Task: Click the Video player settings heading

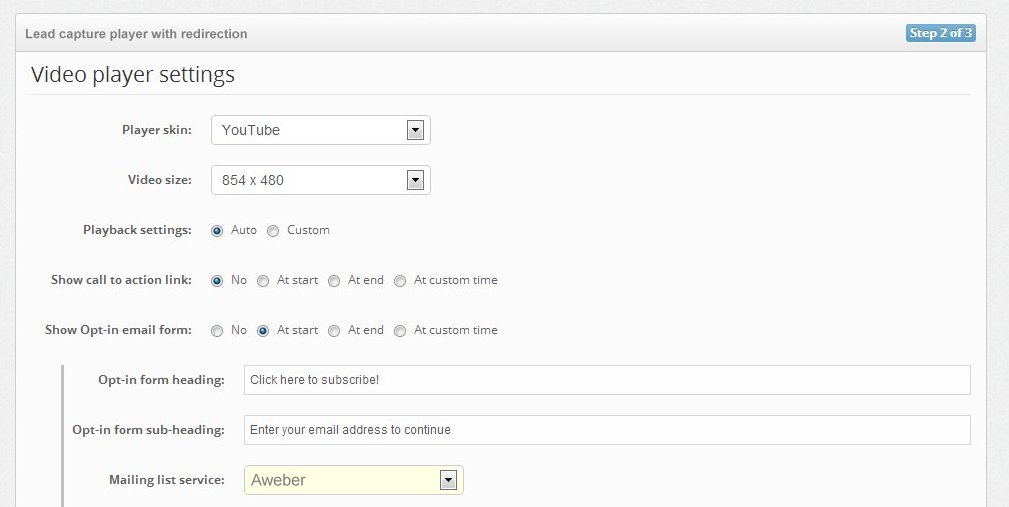Action: pos(133,75)
